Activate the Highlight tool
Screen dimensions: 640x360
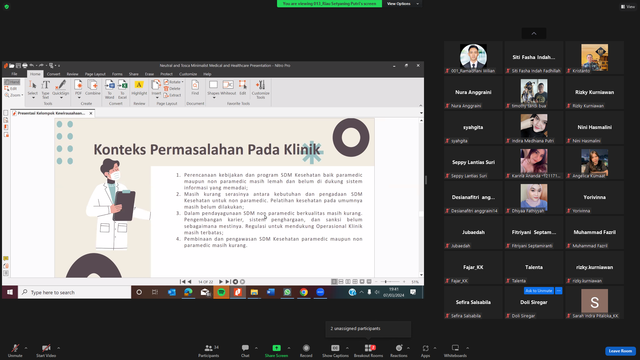tap(139, 88)
